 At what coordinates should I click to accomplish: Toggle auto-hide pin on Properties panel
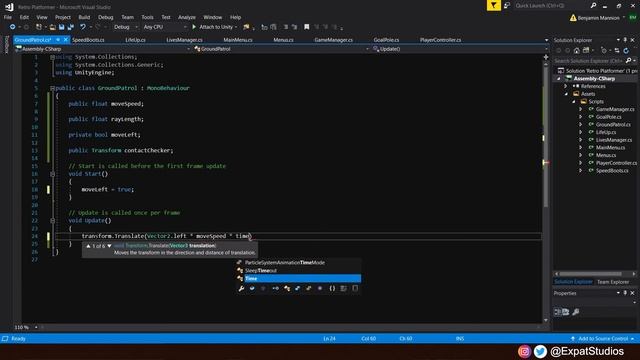(625, 293)
